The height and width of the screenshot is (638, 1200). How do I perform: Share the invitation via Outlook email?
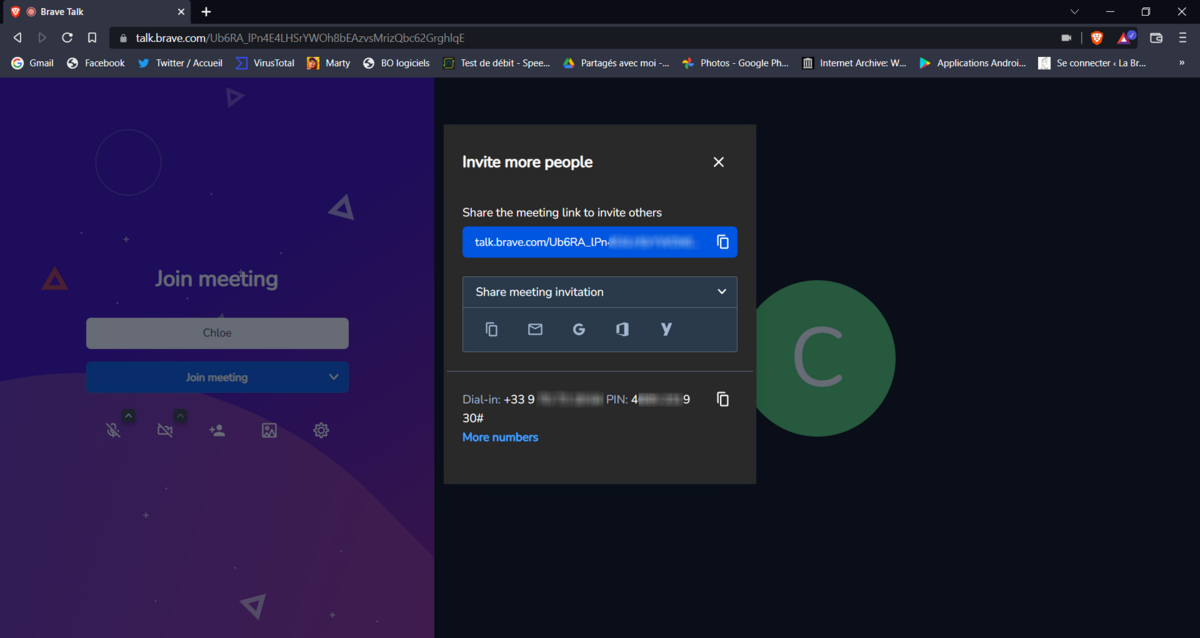click(622, 329)
